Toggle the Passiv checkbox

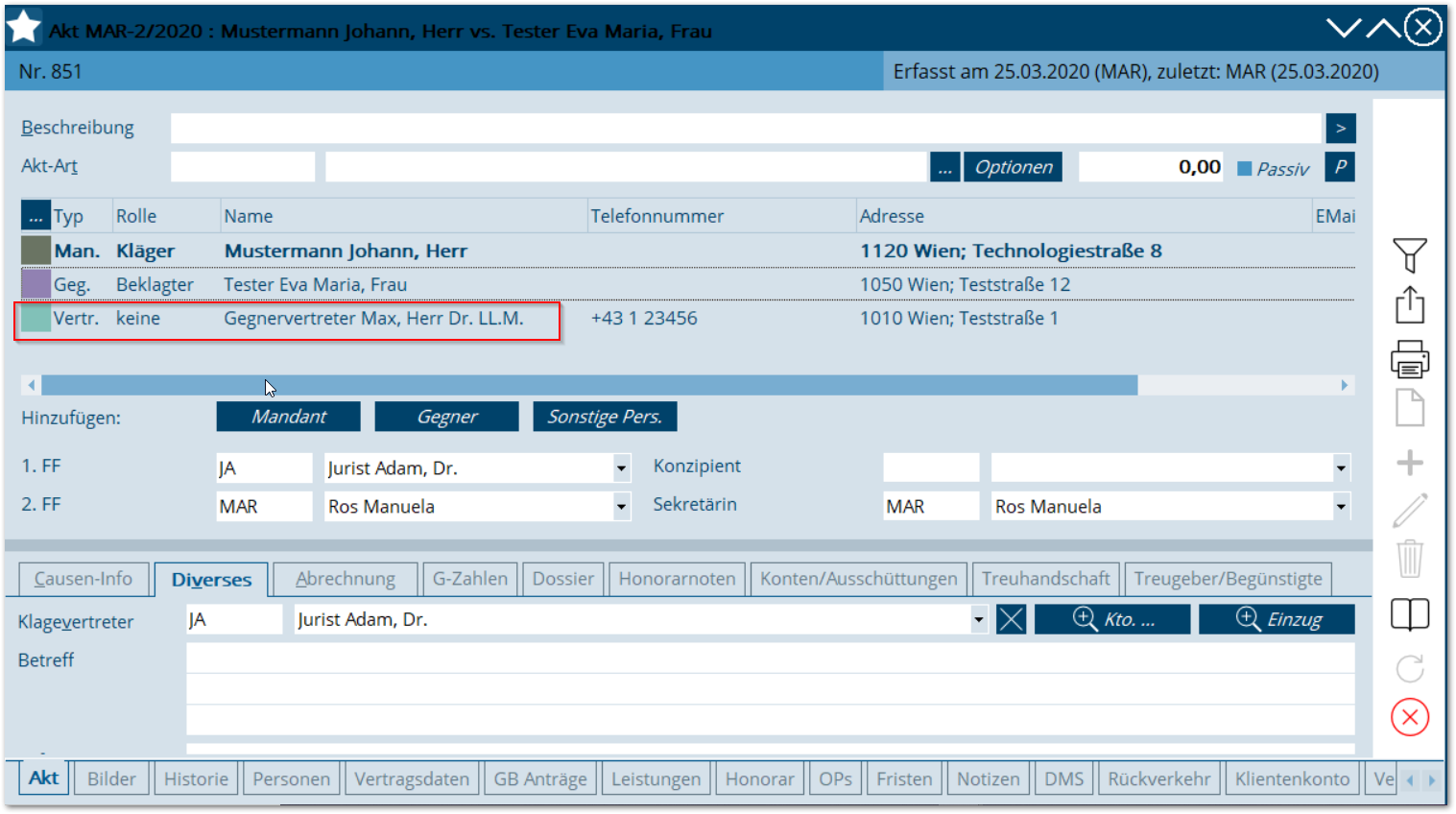point(1245,169)
